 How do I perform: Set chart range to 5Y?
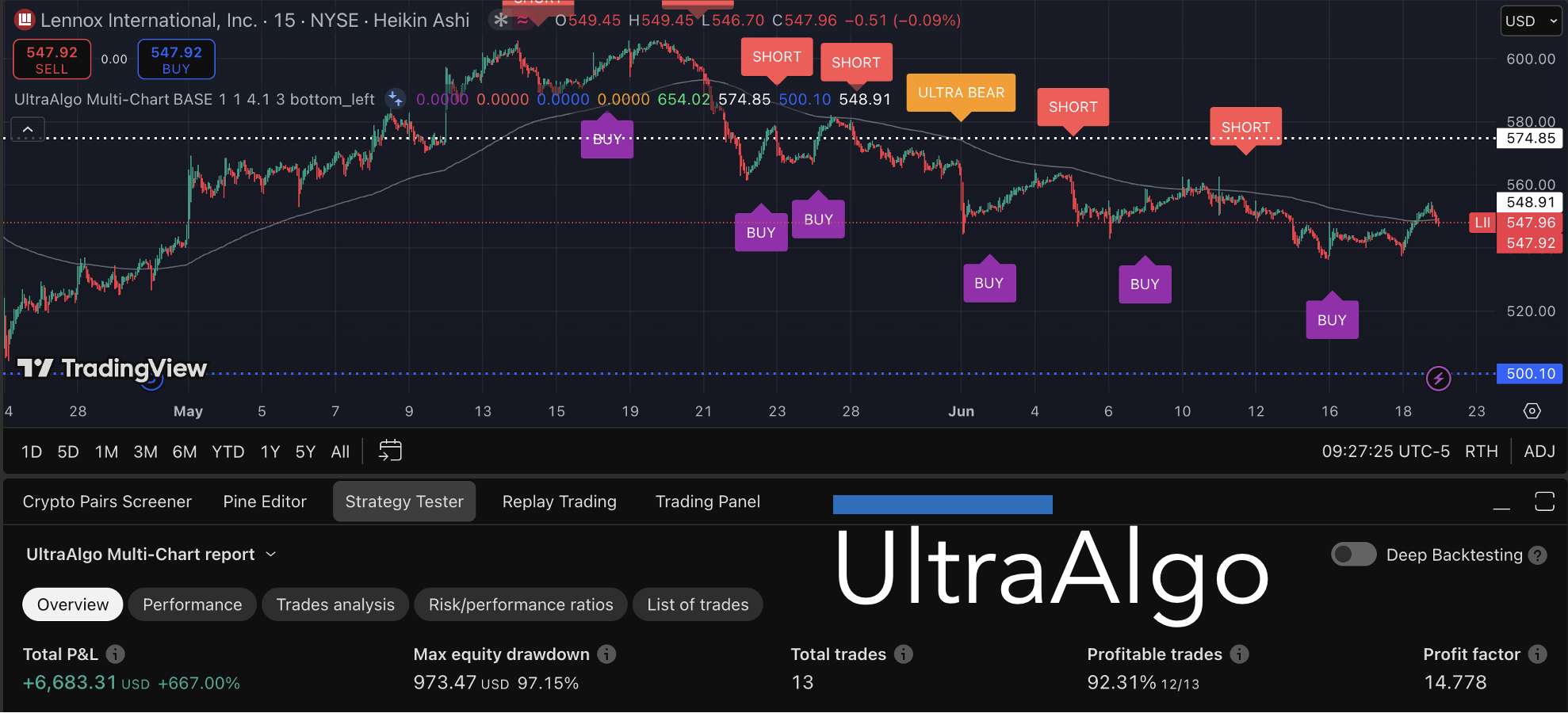click(305, 452)
